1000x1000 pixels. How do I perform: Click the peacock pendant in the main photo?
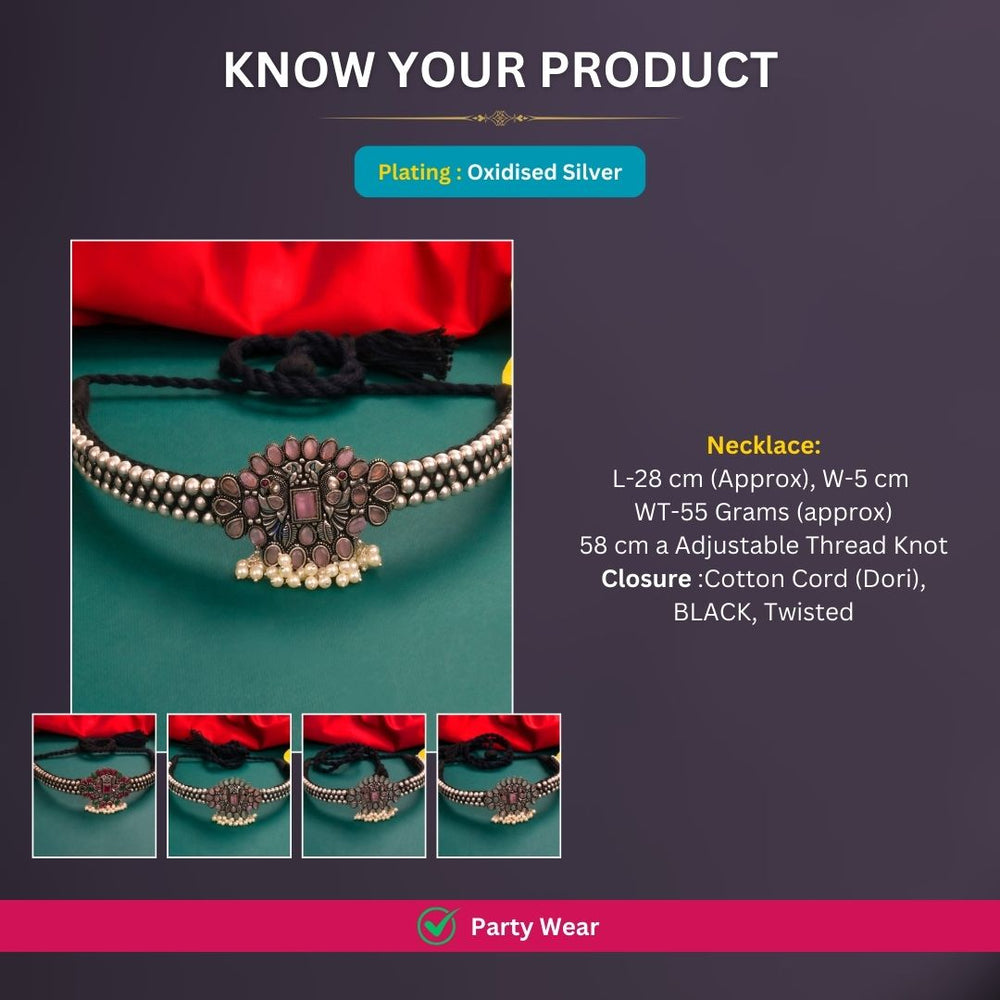304,502
